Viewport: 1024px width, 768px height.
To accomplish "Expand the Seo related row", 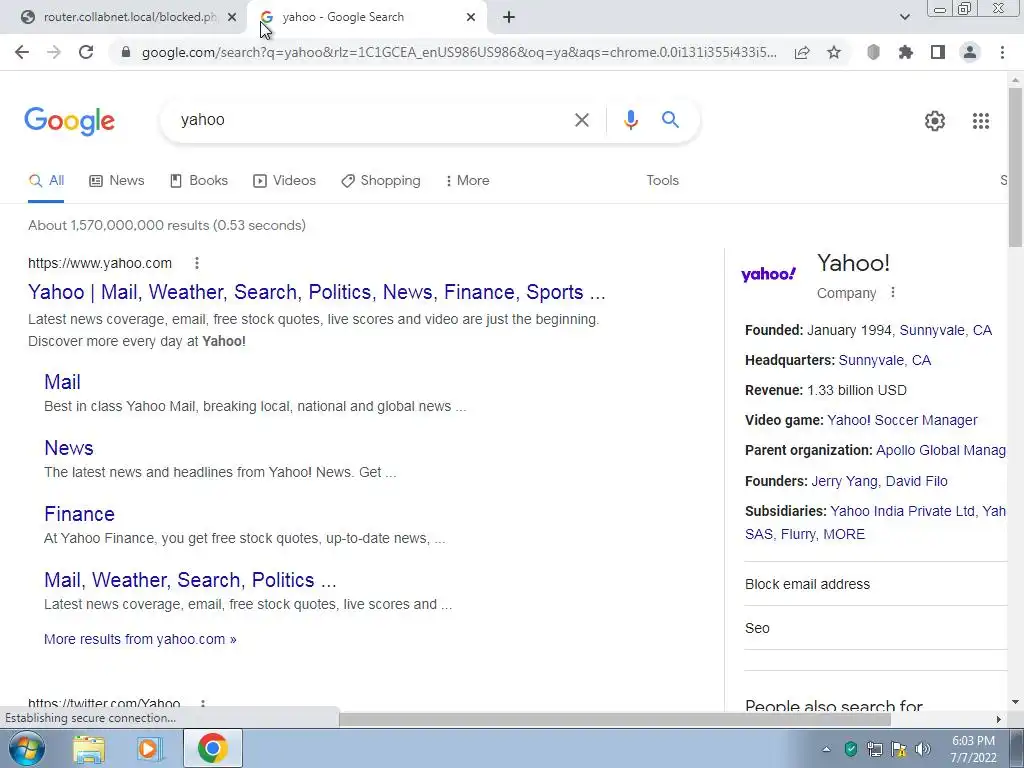I will [x=875, y=628].
